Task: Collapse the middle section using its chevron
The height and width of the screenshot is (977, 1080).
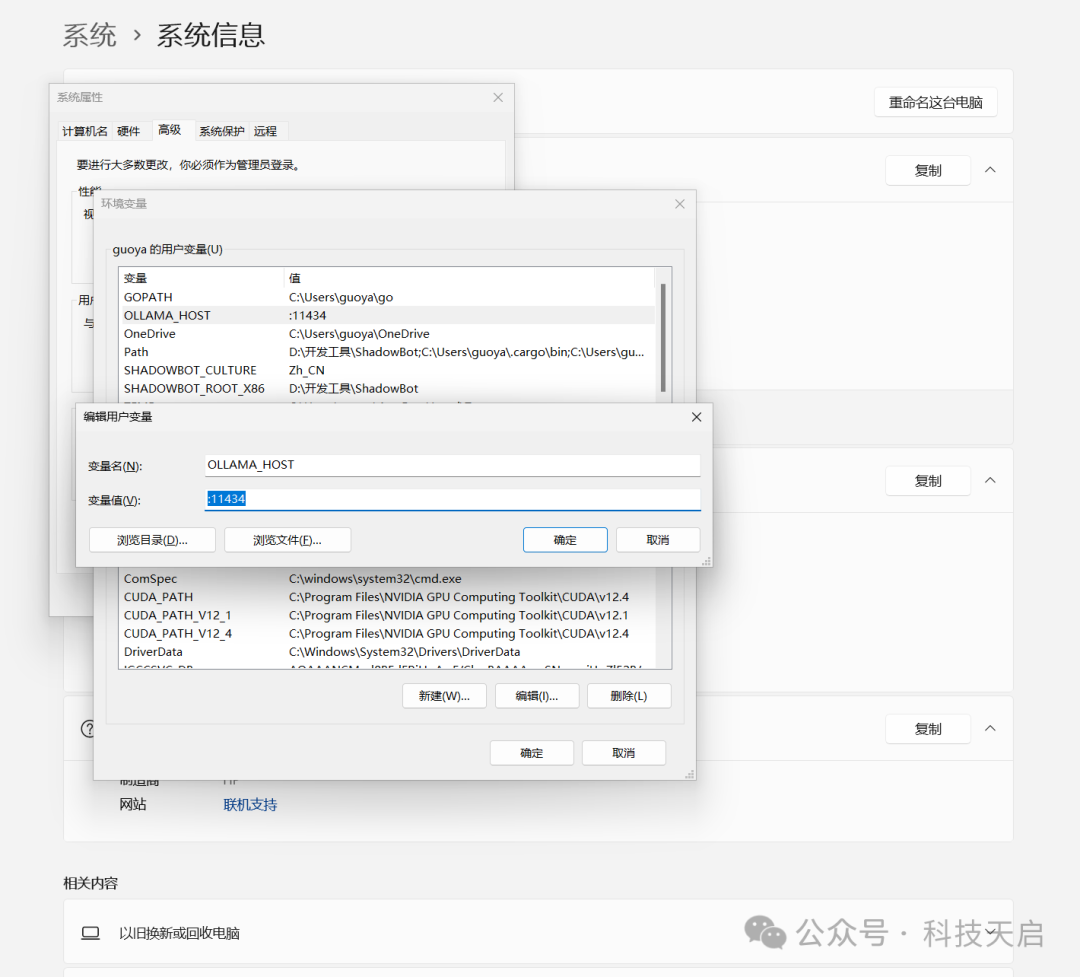Action: coord(990,480)
